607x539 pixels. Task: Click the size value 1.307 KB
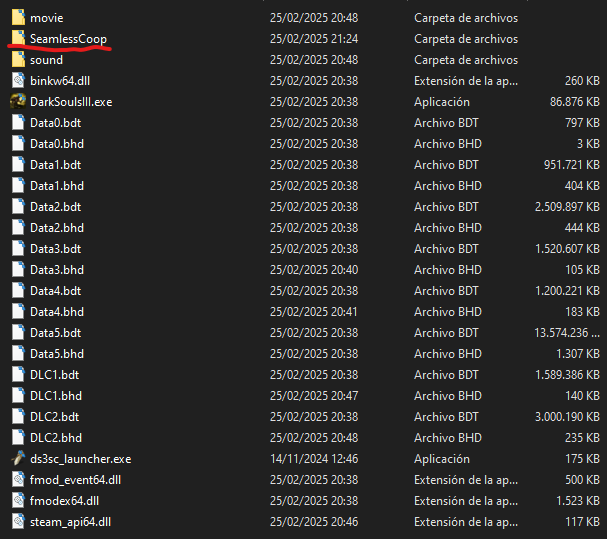click(x=578, y=354)
